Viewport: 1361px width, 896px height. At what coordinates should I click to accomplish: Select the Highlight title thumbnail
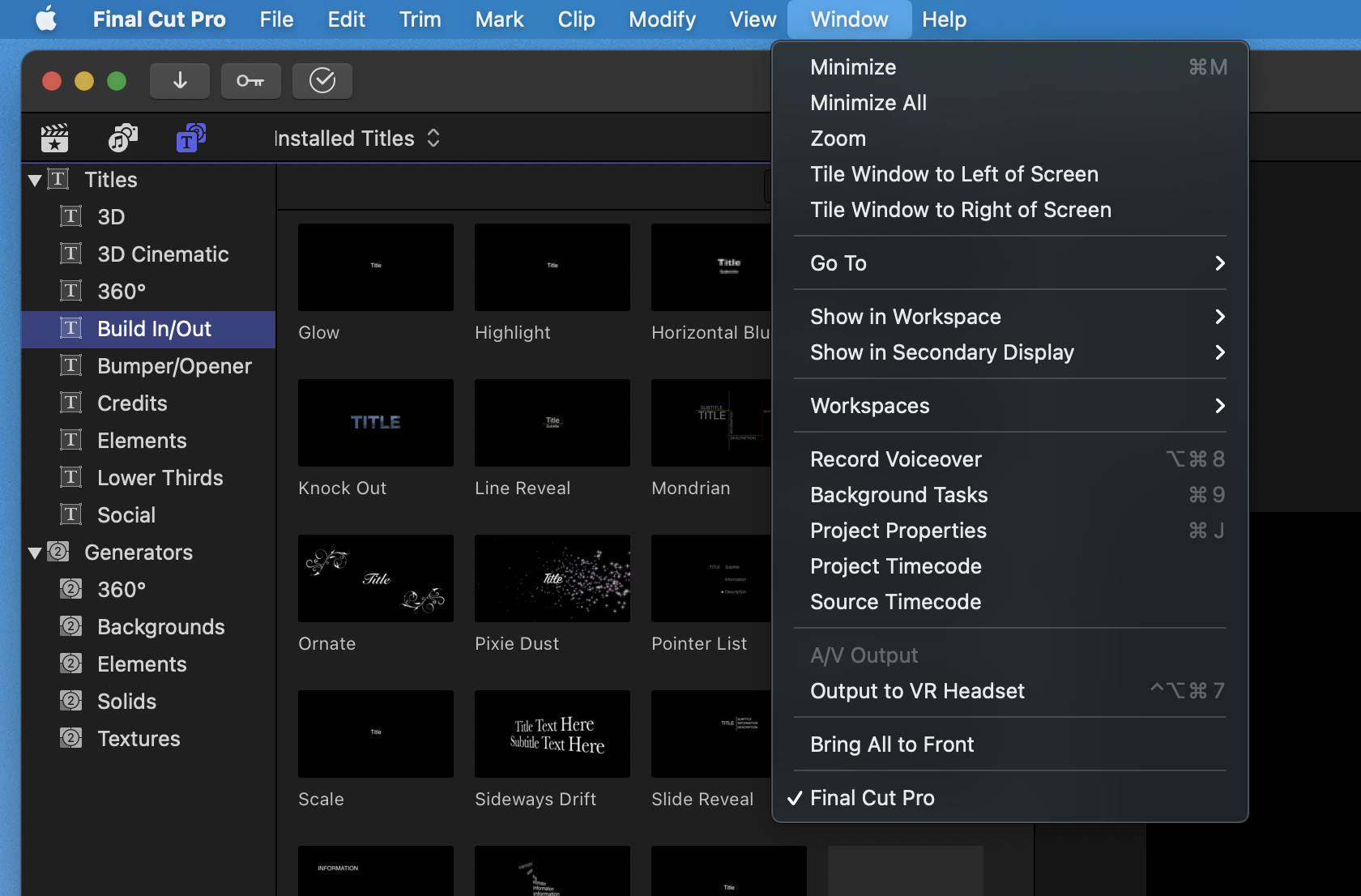(x=553, y=267)
